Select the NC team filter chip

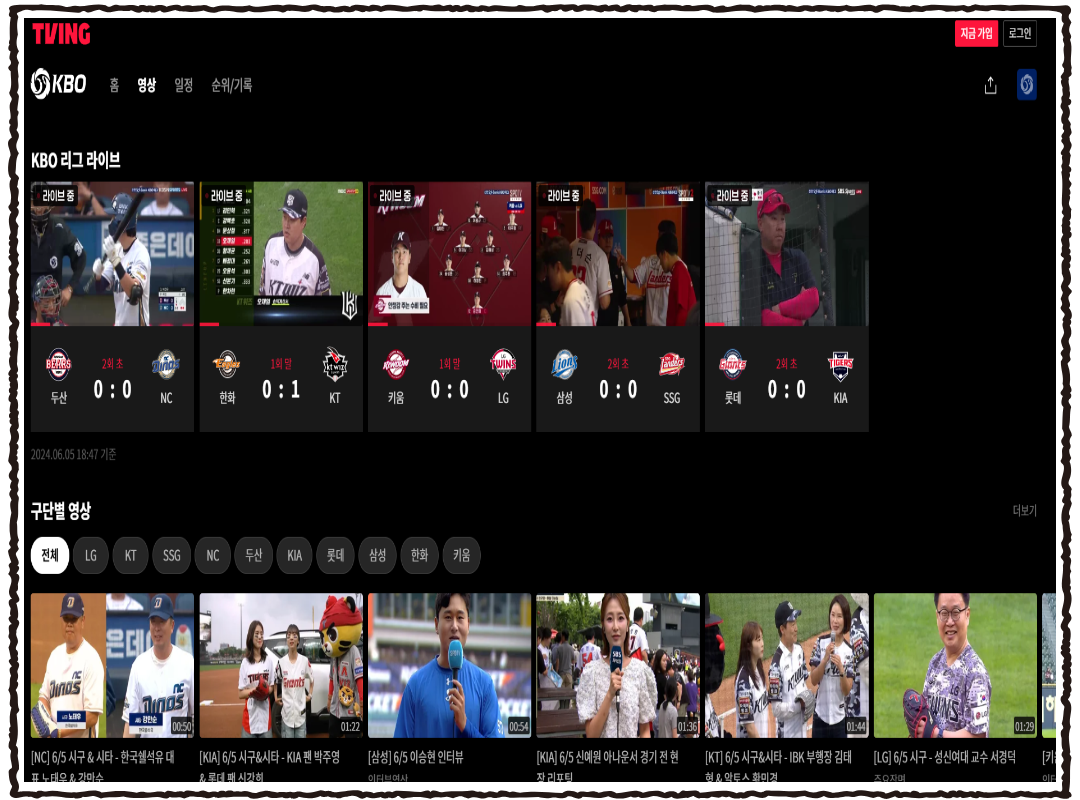click(213, 555)
